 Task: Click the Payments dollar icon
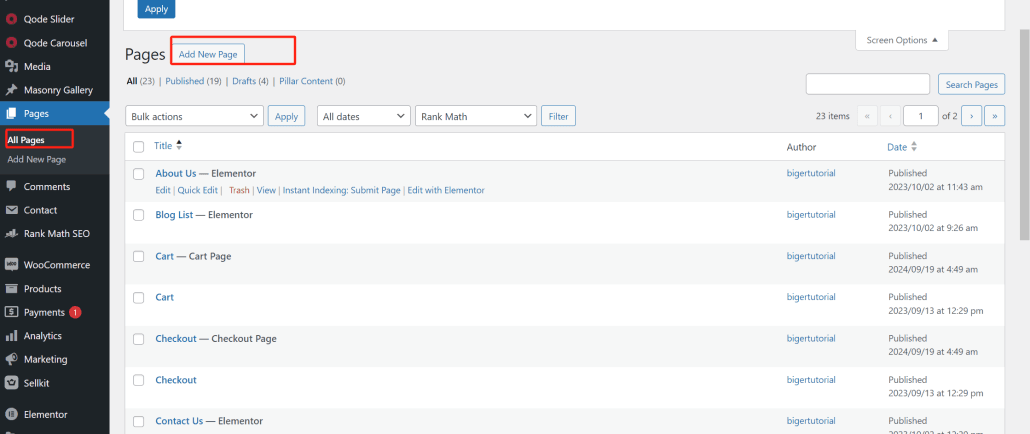tap(11, 312)
